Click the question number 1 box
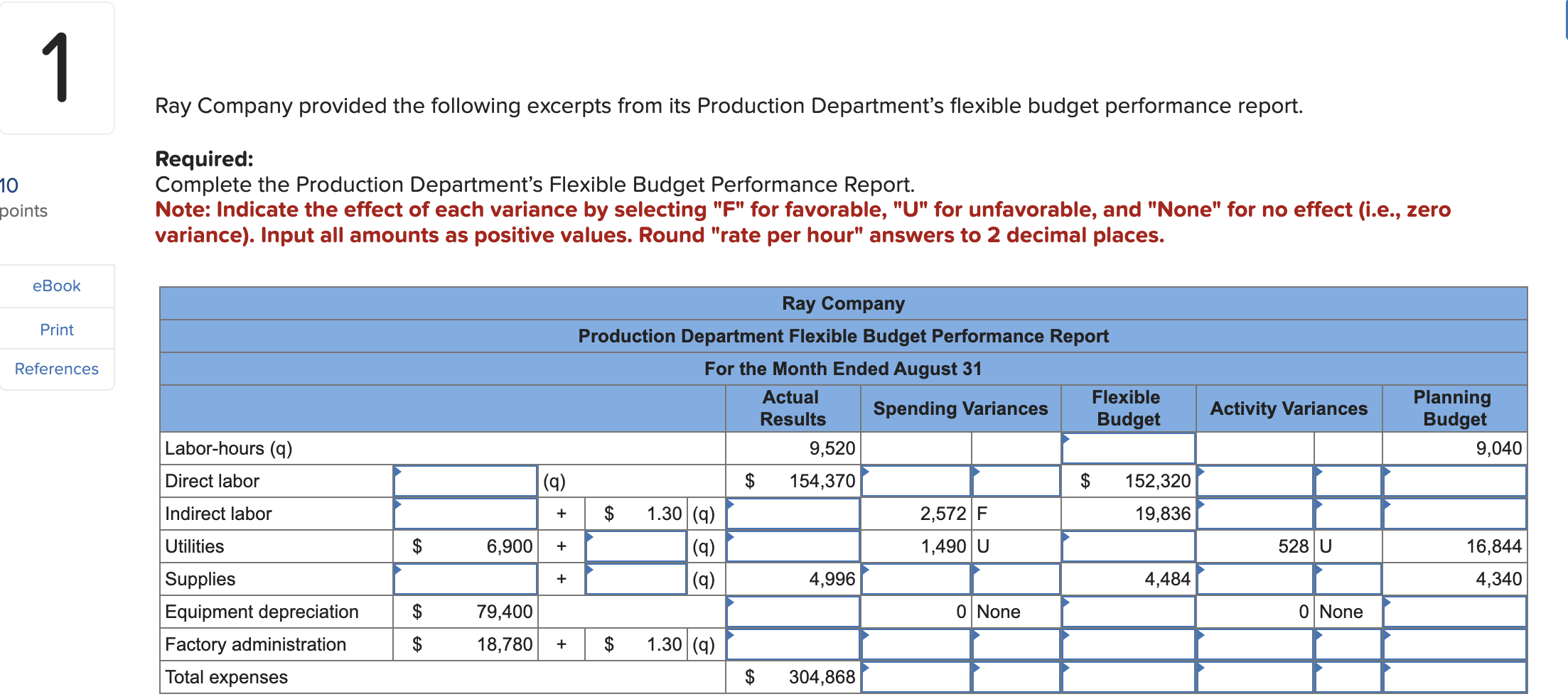The width and height of the screenshot is (1568, 699). 57,67
